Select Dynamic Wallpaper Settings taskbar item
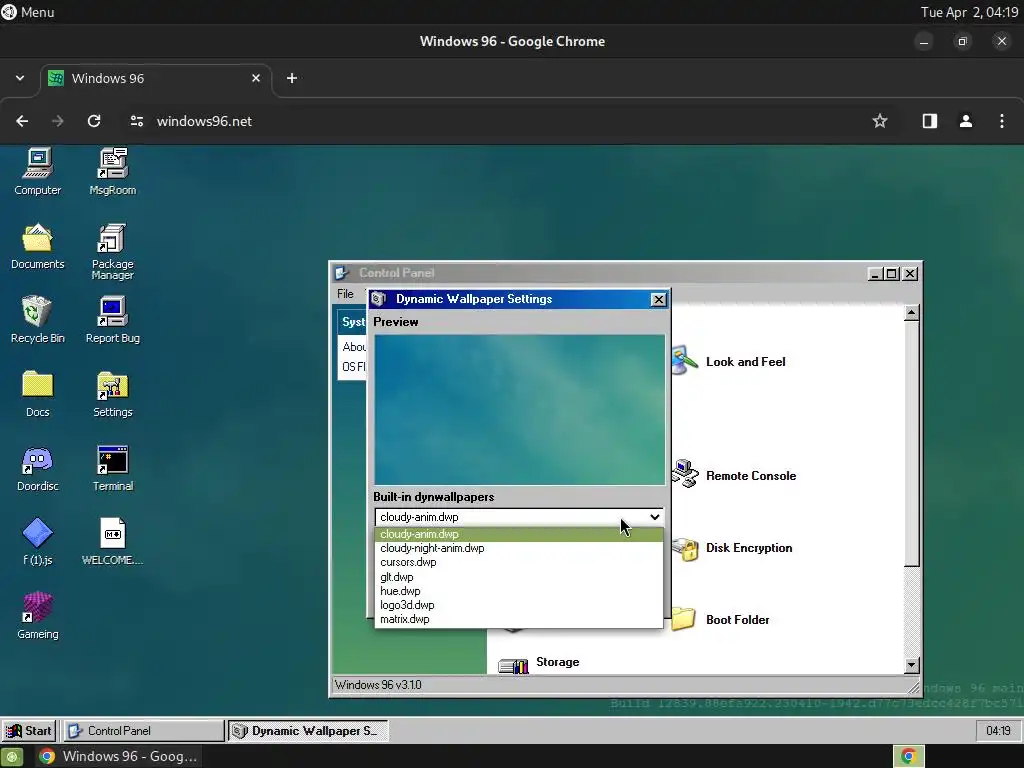This screenshot has height=768, width=1024. pyautogui.click(x=308, y=731)
